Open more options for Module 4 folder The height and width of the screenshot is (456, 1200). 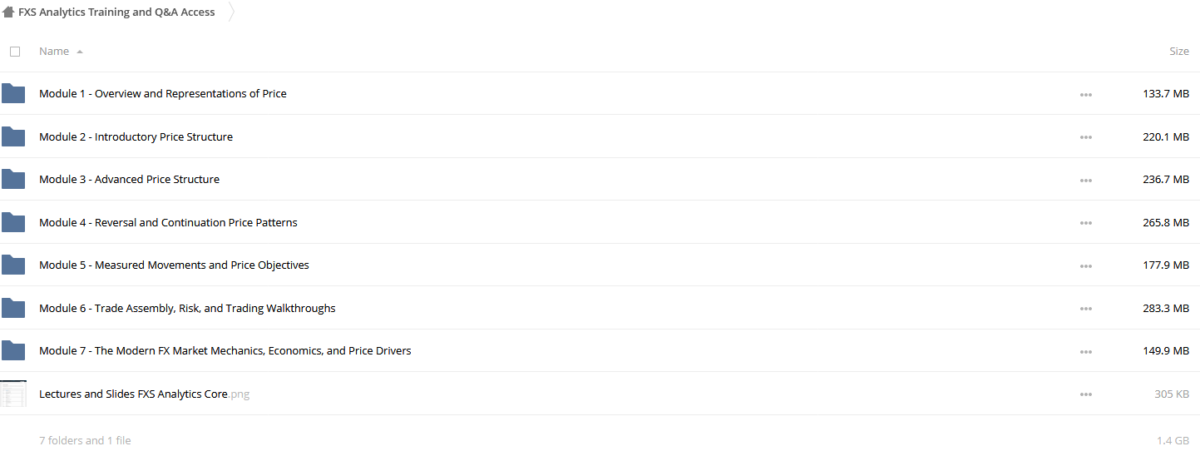point(1086,223)
